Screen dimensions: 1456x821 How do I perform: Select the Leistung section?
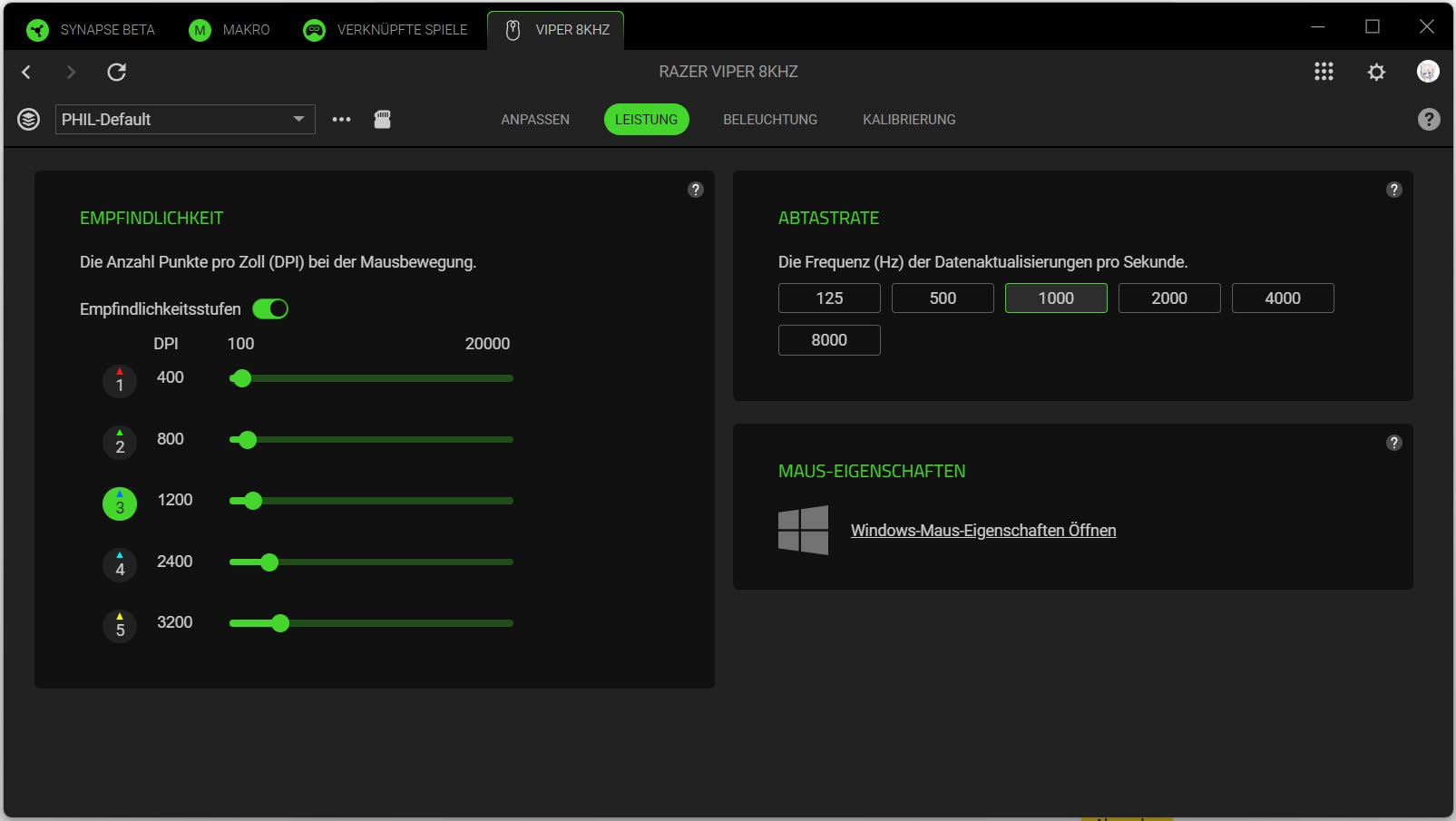pos(646,120)
